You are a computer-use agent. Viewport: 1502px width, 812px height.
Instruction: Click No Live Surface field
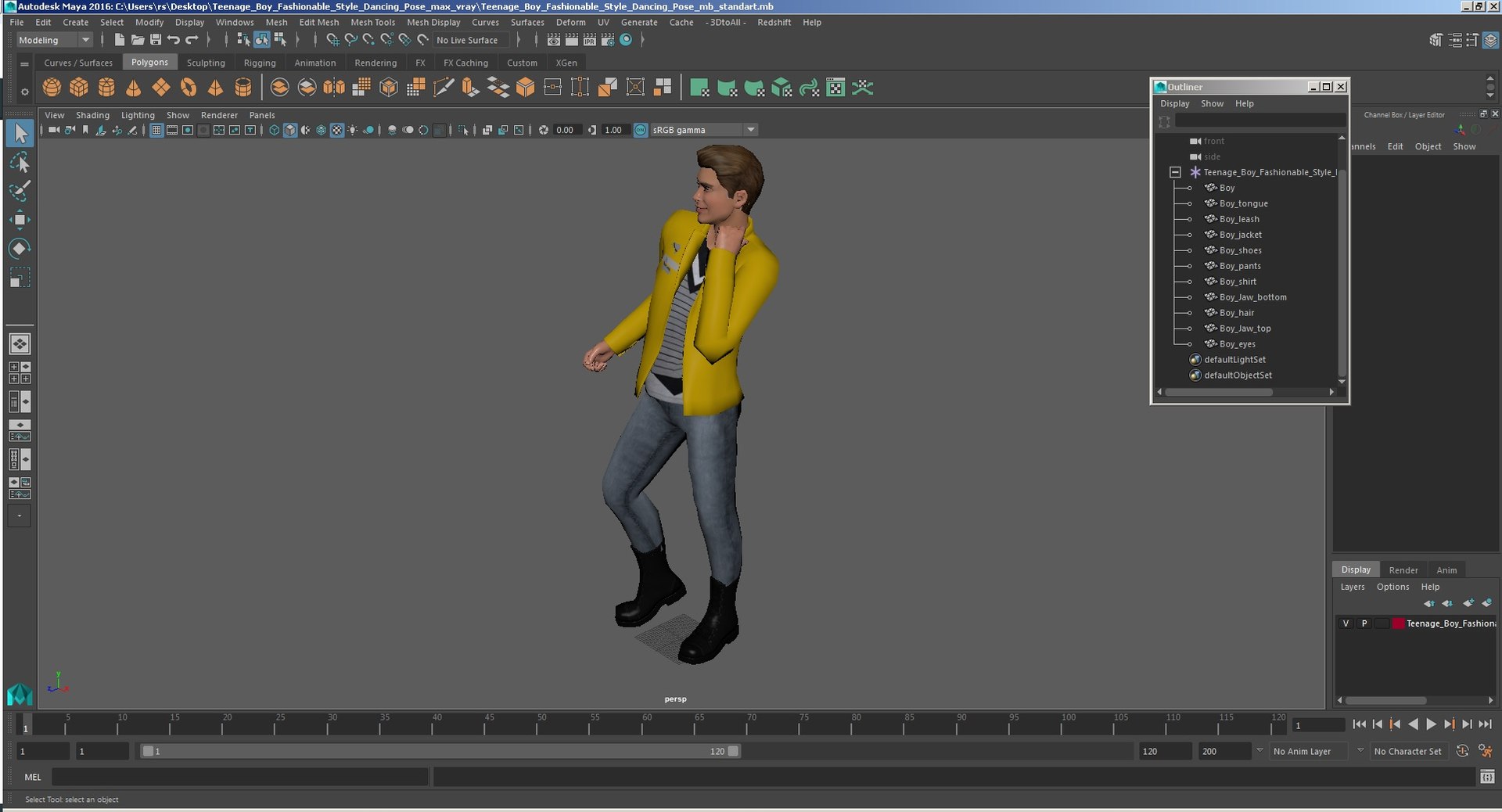[469, 40]
